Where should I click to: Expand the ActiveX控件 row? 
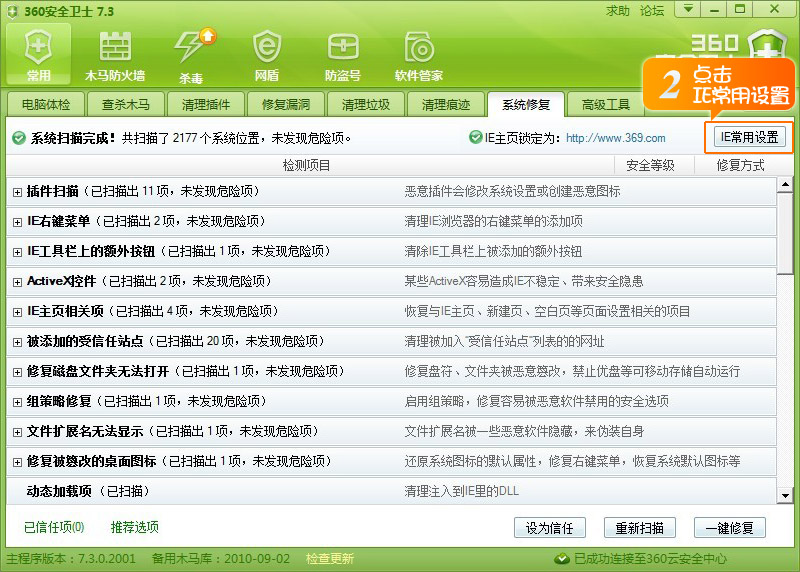click(x=17, y=282)
